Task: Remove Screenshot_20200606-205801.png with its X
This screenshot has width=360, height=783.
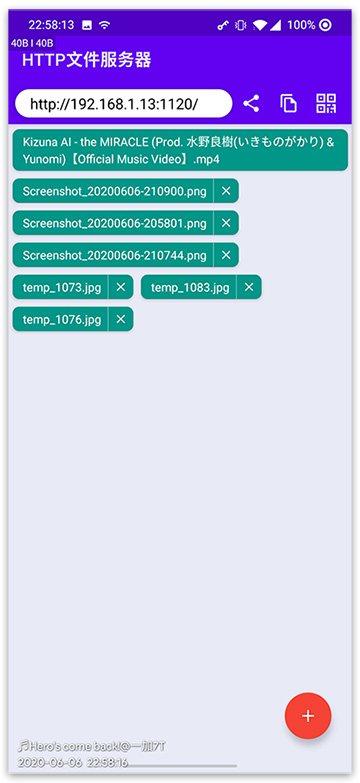Action: pyautogui.click(x=226, y=223)
